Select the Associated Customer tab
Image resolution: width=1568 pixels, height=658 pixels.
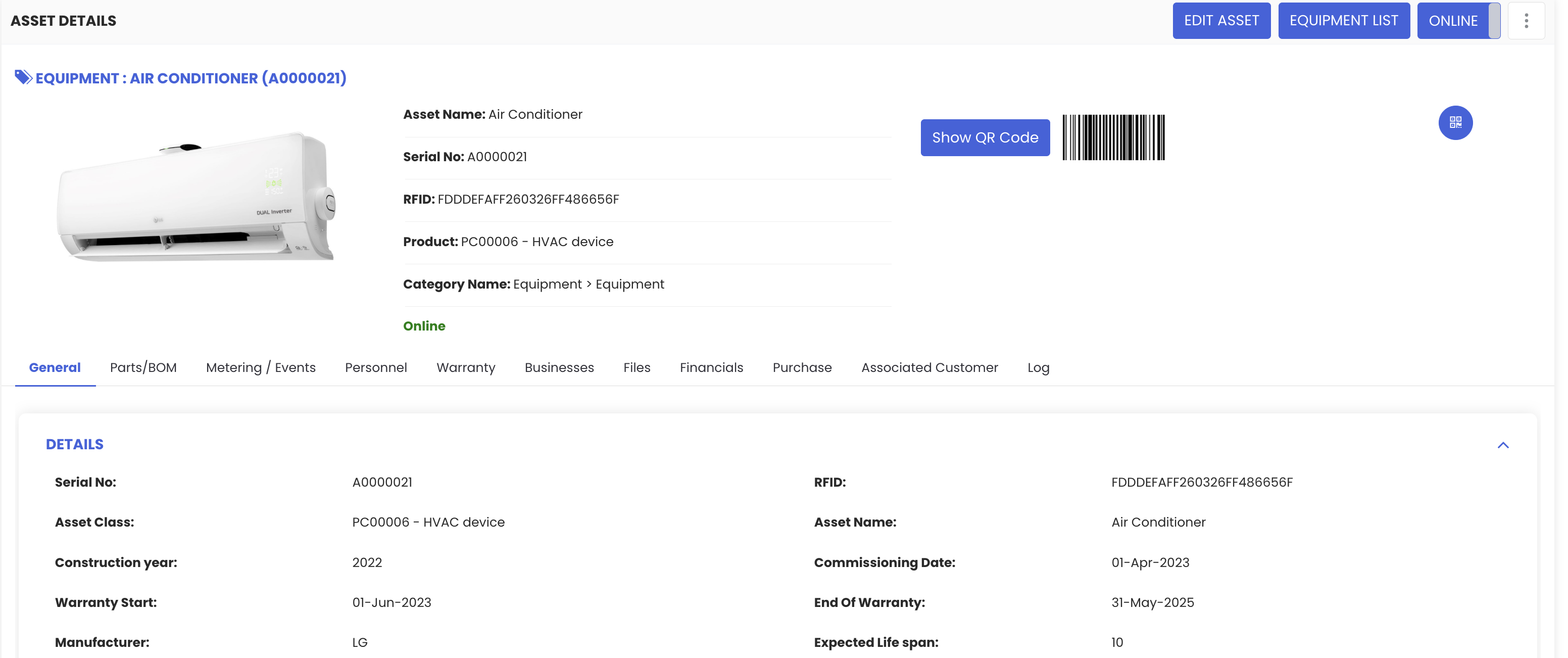pyautogui.click(x=929, y=367)
